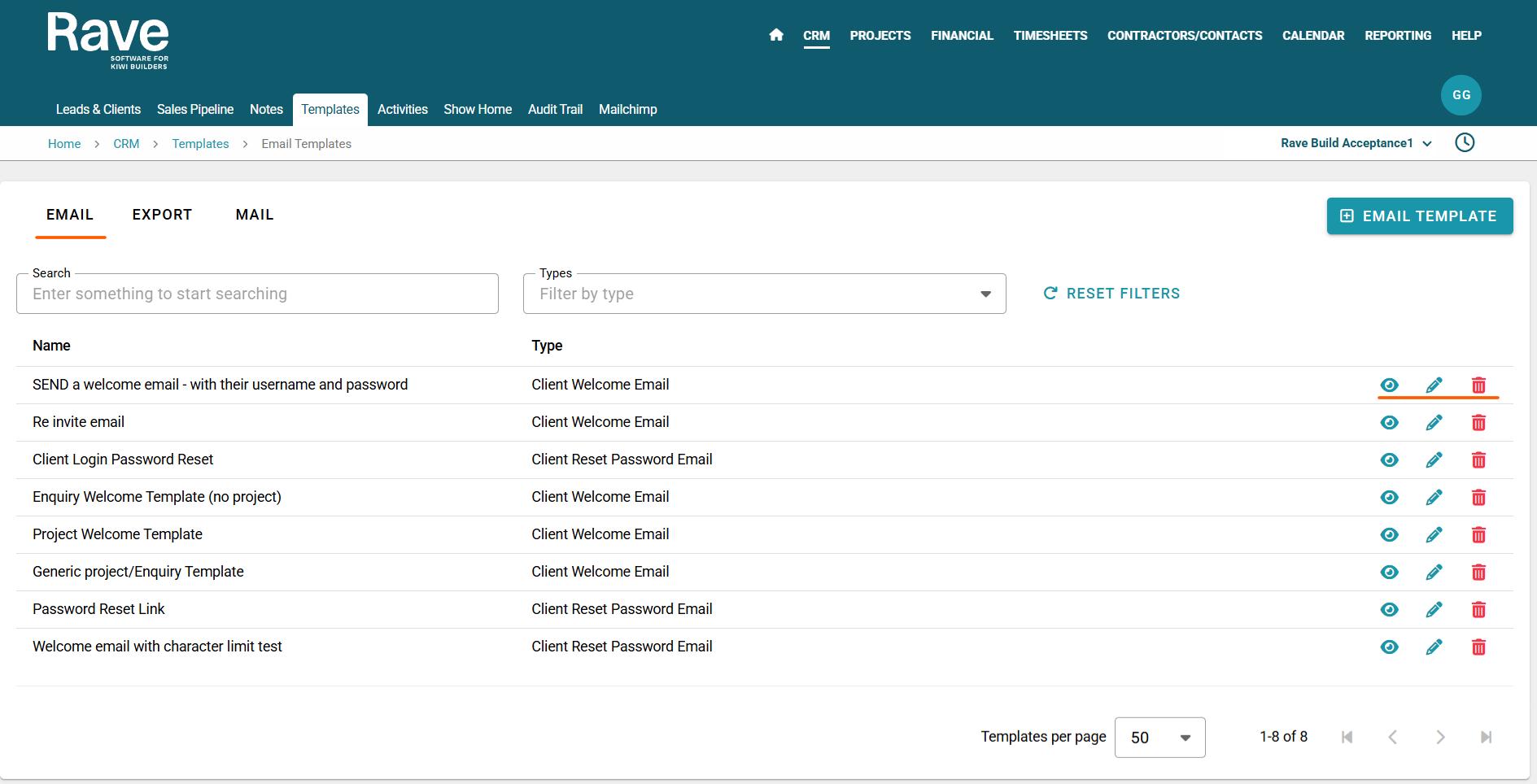
Task: Switch to the EXPORT tab
Action: (x=162, y=215)
